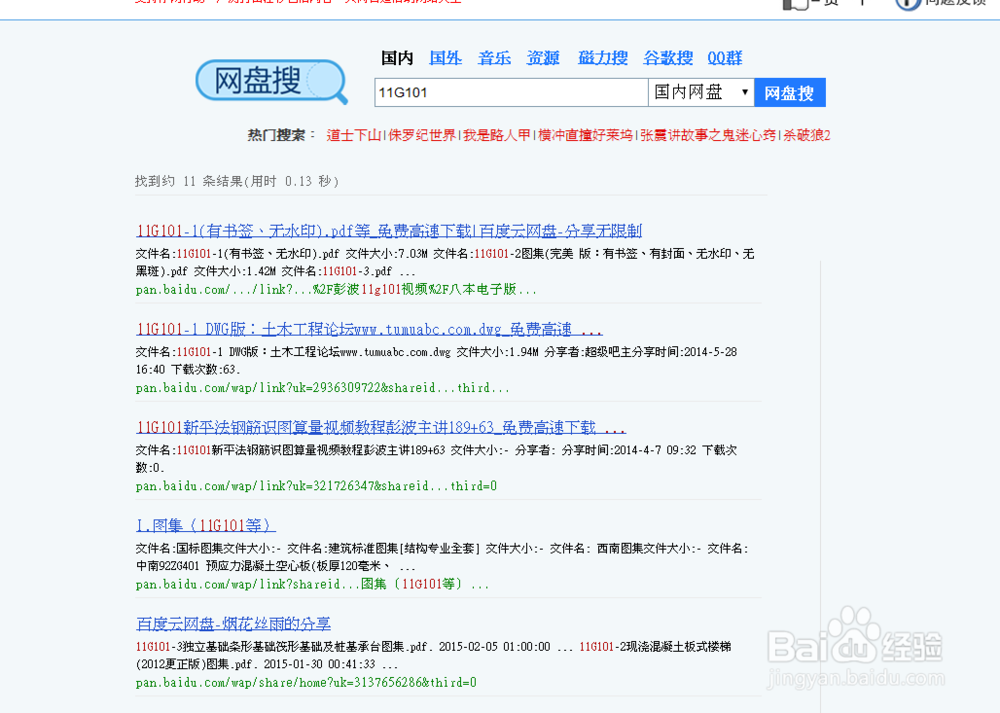Viewport: 1000px width, 713px height.
Task: Click green URL with uk=2936309722
Action: 323,388
